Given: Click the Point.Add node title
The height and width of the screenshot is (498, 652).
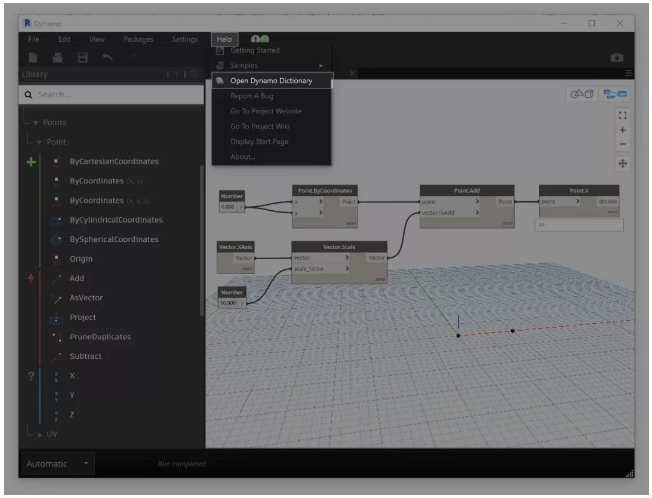Looking at the screenshot, I should [x=466, y=190].
